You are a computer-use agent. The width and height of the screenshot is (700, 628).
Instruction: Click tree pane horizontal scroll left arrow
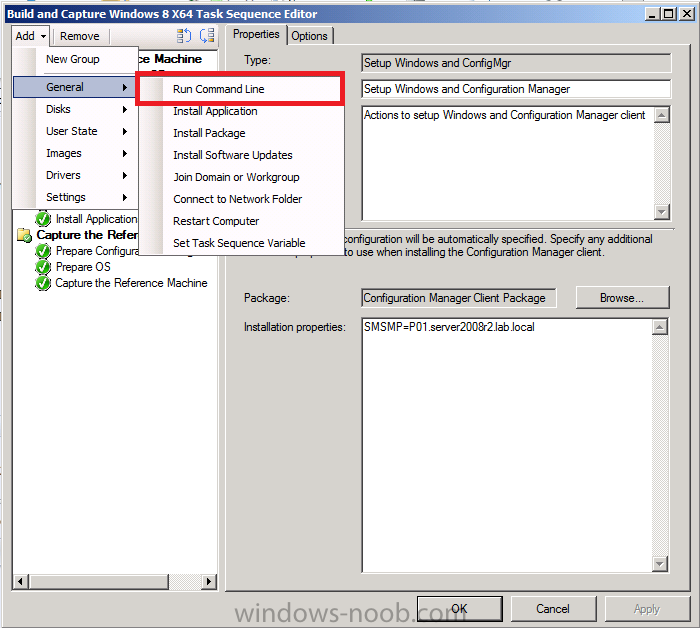21,582
